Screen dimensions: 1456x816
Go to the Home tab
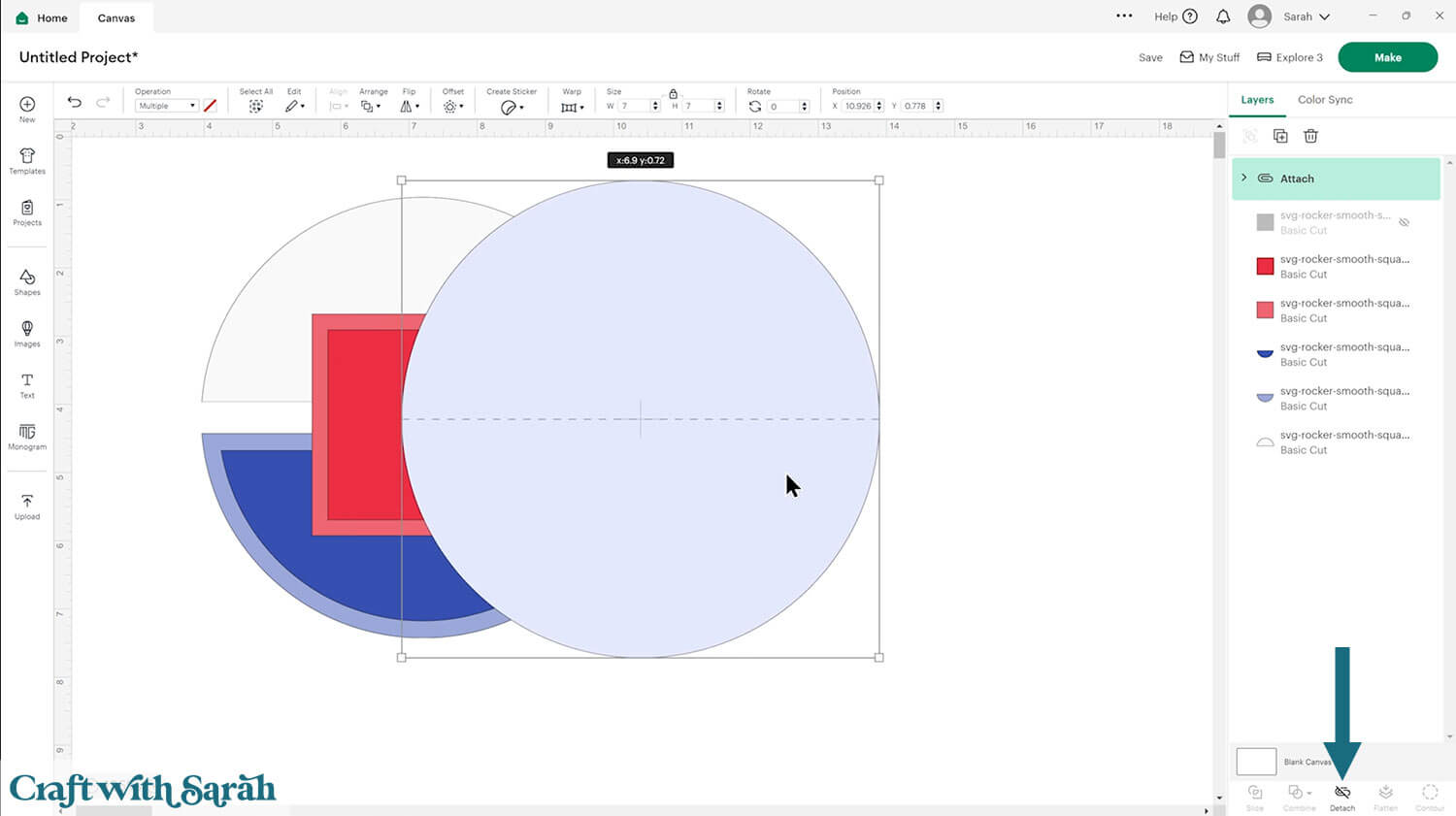click(x=42, y=17)
